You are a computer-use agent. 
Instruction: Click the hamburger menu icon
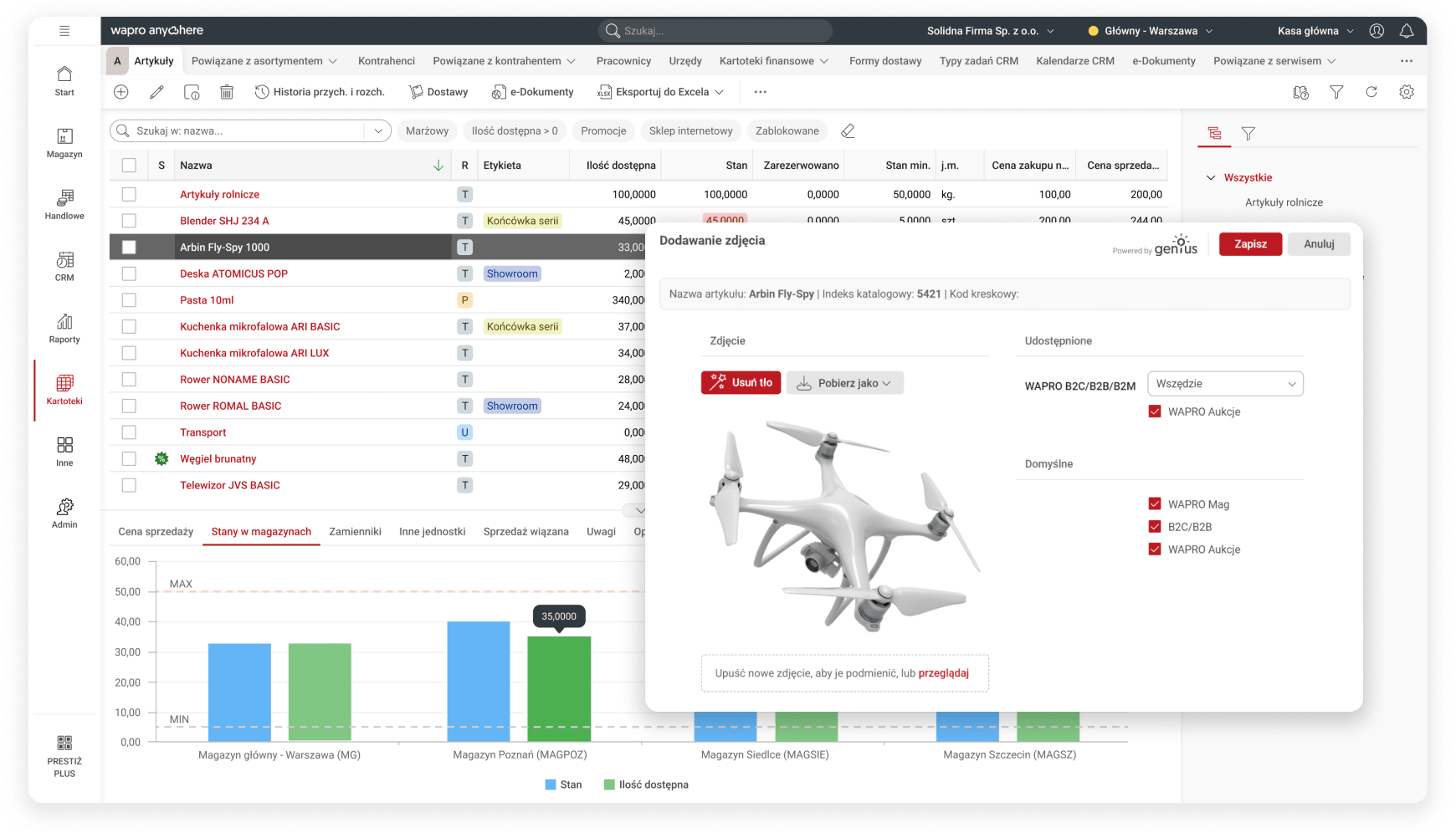(64, 31)
